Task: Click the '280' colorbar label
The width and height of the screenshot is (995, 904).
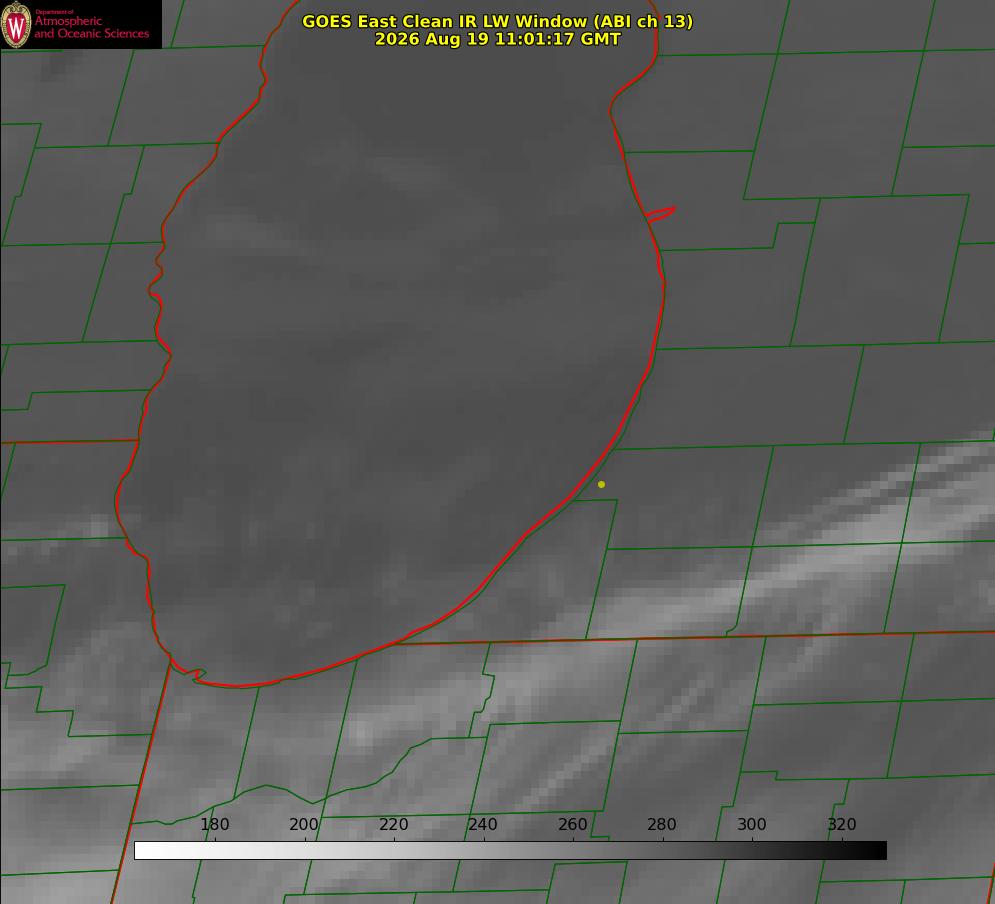Action: tap(662, 824)
